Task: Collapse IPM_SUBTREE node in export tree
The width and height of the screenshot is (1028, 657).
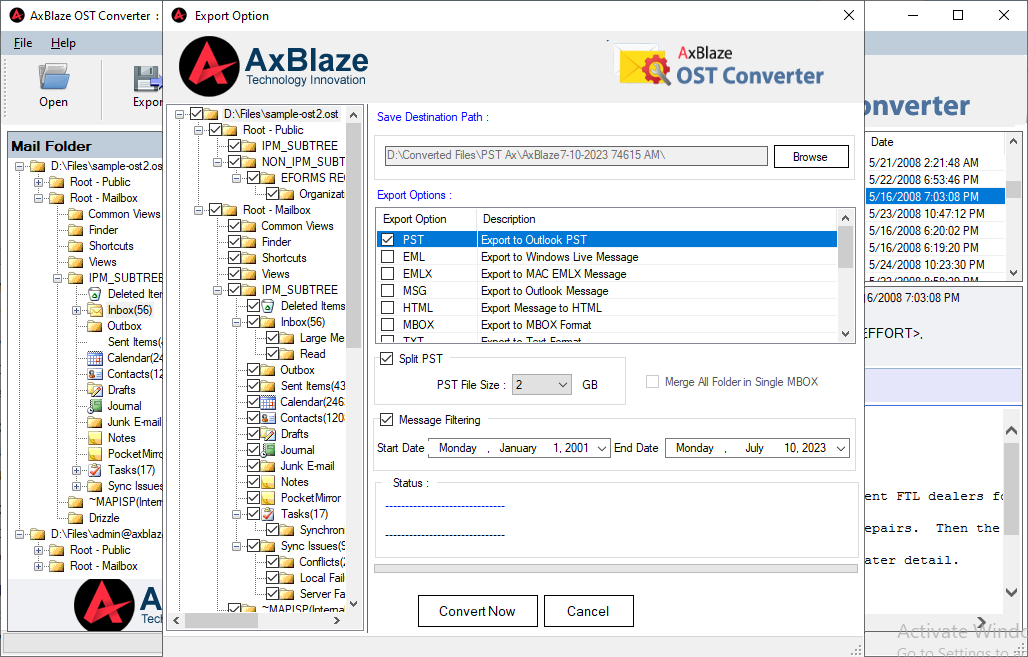Action: click(x=218, y=290)
